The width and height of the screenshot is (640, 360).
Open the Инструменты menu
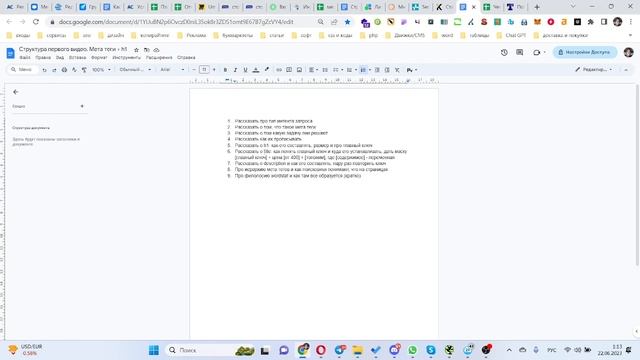click(x=127, y=58)
